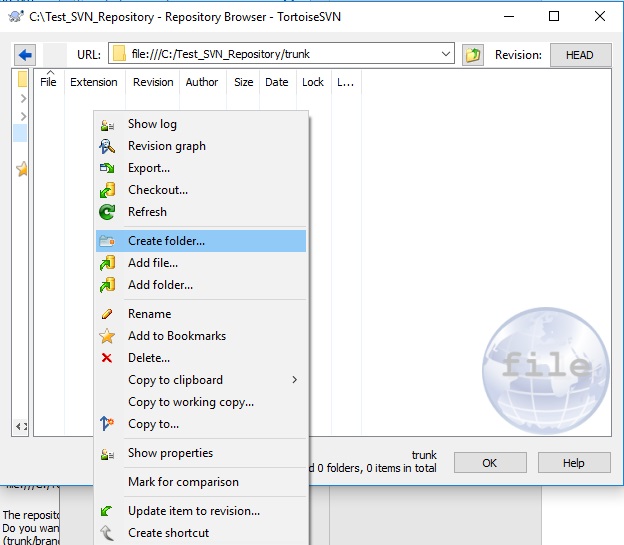Open the URL dropdown arrow
The width and height of the screenshot is (624, 545).
[x=446, y=54]
